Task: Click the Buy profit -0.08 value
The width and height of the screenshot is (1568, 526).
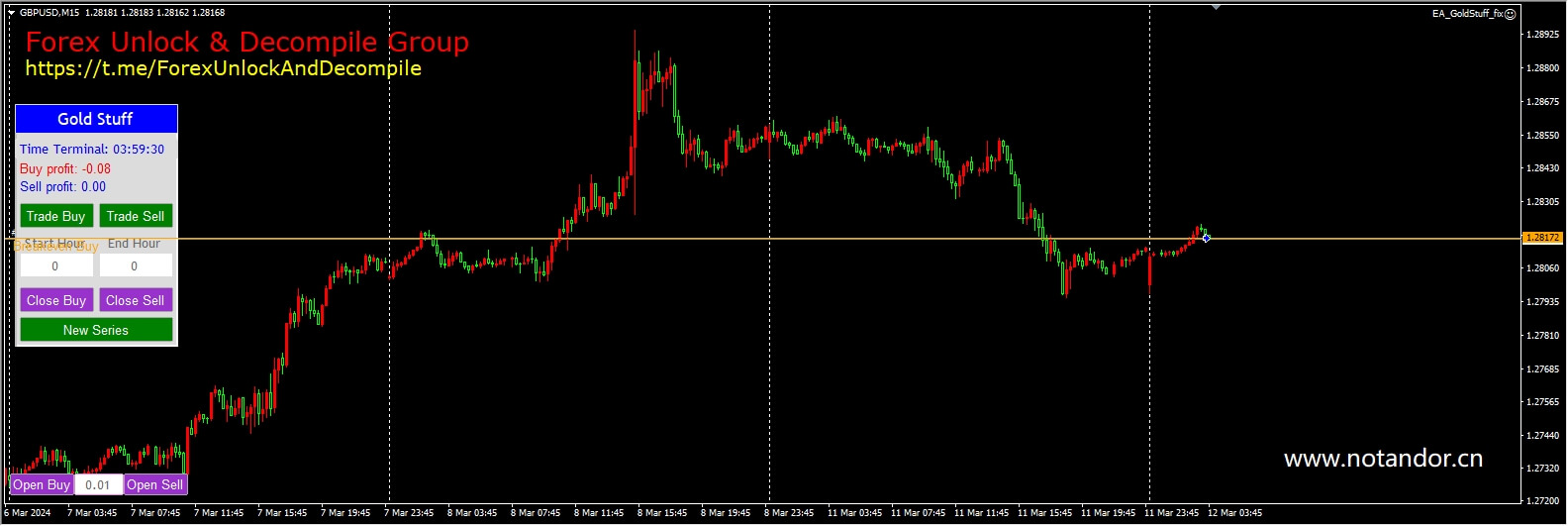Action: (x=65, y=168)
